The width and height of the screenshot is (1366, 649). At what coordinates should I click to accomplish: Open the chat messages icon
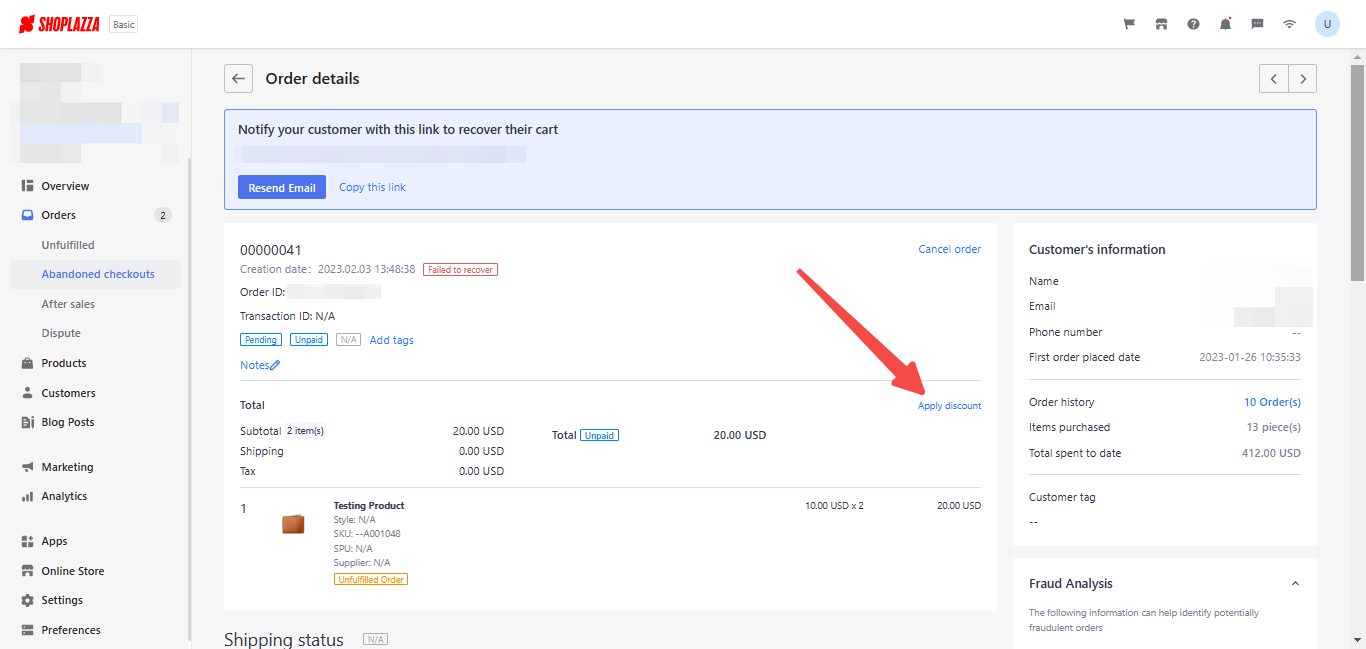(1257, 24)
